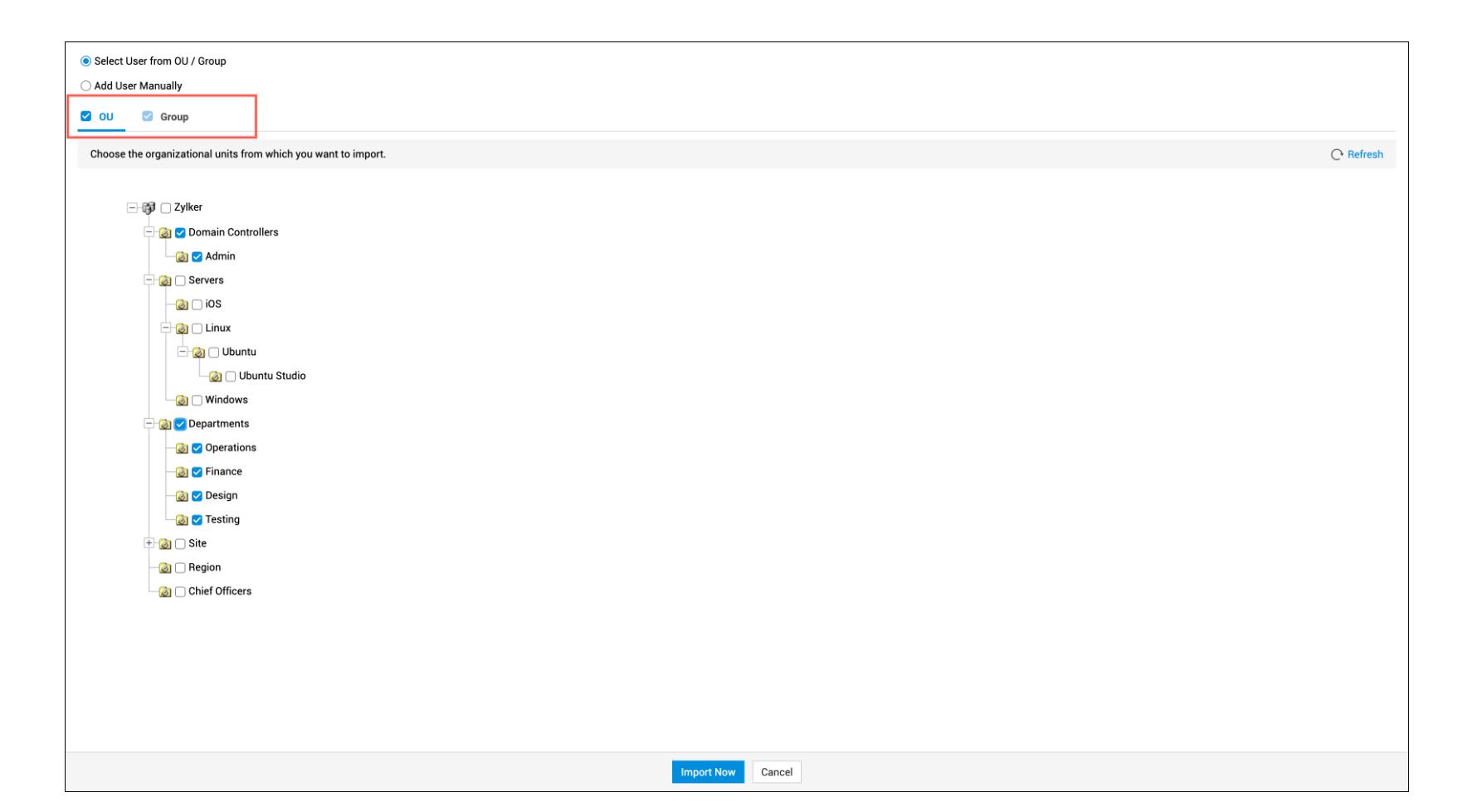
Task: Collapse the Departments tree node
Action: tap(149, 424)
